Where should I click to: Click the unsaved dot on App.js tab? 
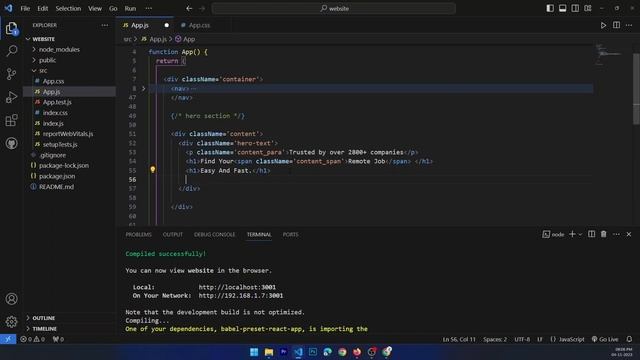pos(167,25)
